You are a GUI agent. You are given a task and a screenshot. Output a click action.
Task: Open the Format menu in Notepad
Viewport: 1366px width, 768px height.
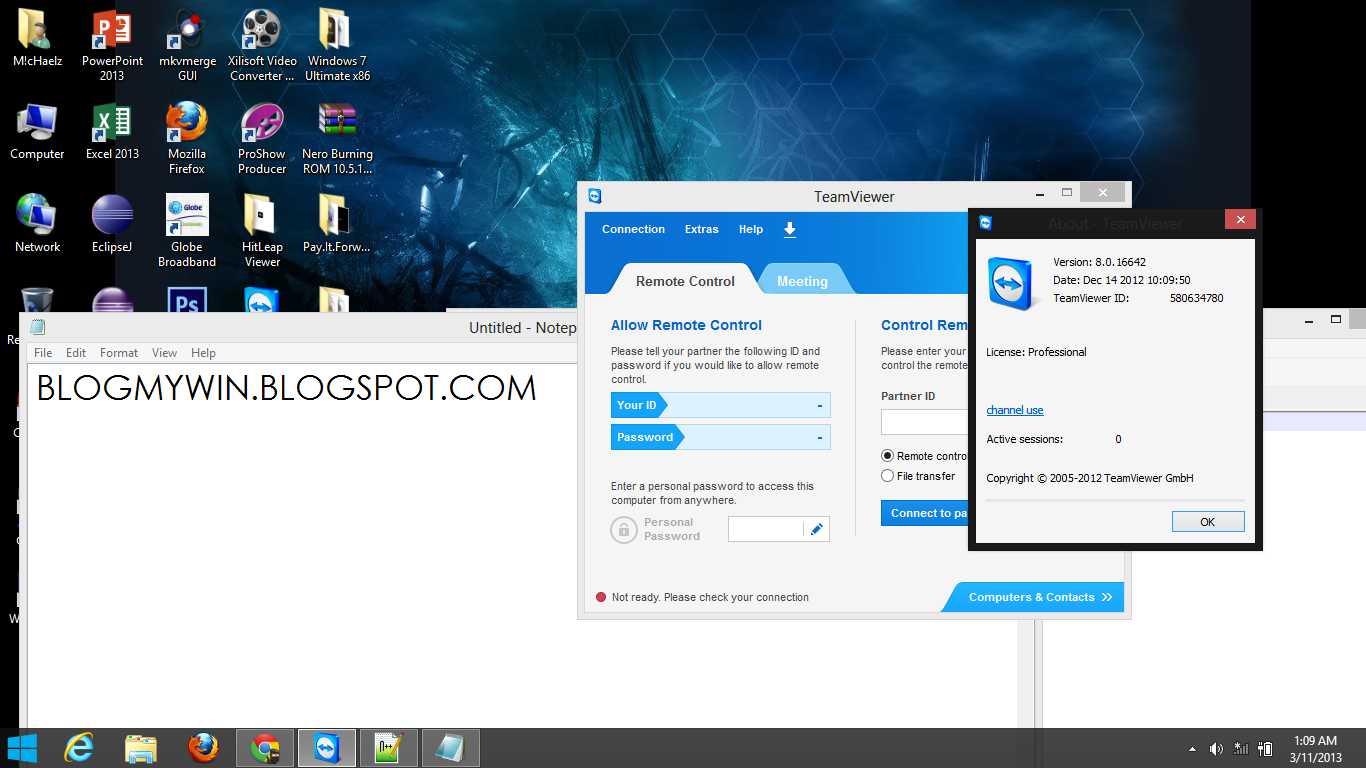[x=118, y=352]
